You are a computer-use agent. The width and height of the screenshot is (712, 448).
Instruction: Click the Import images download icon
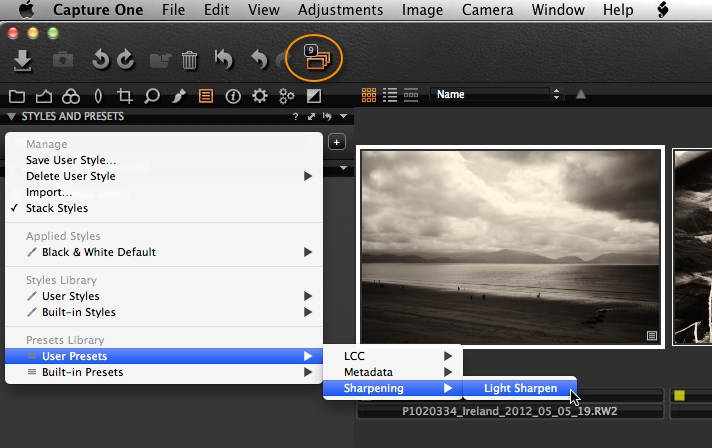point(22,61)
